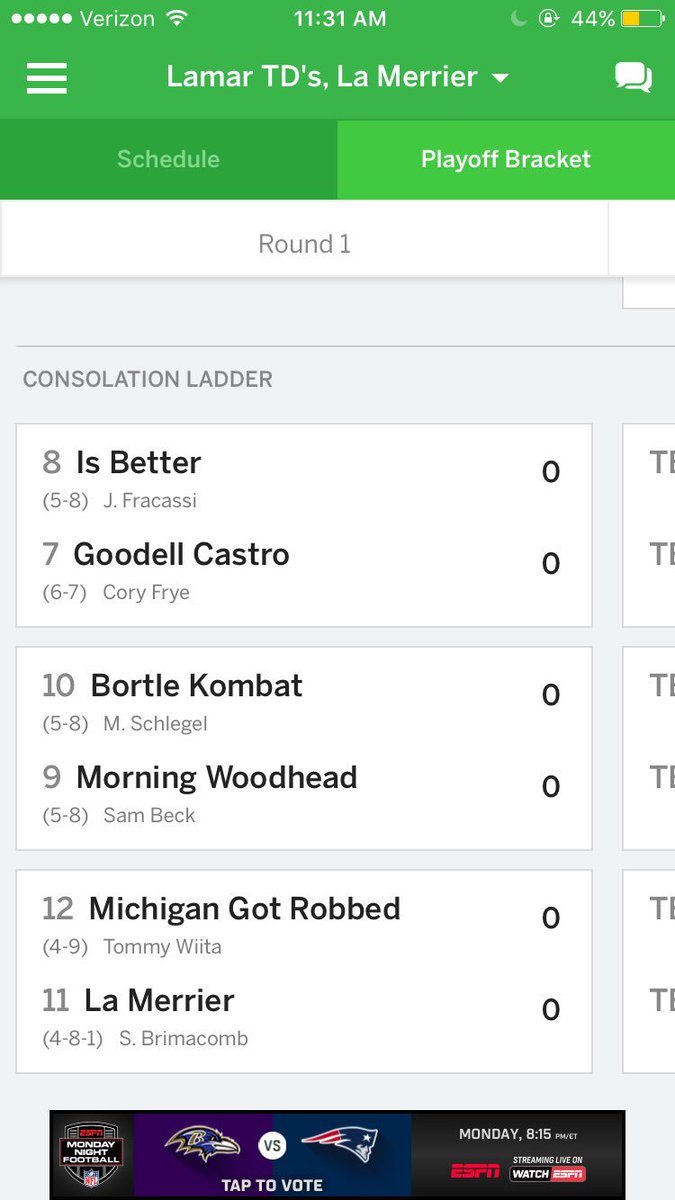Tap the TAP TO VOTE banner button
The image size is (675, 1200).
[272, 1185]
